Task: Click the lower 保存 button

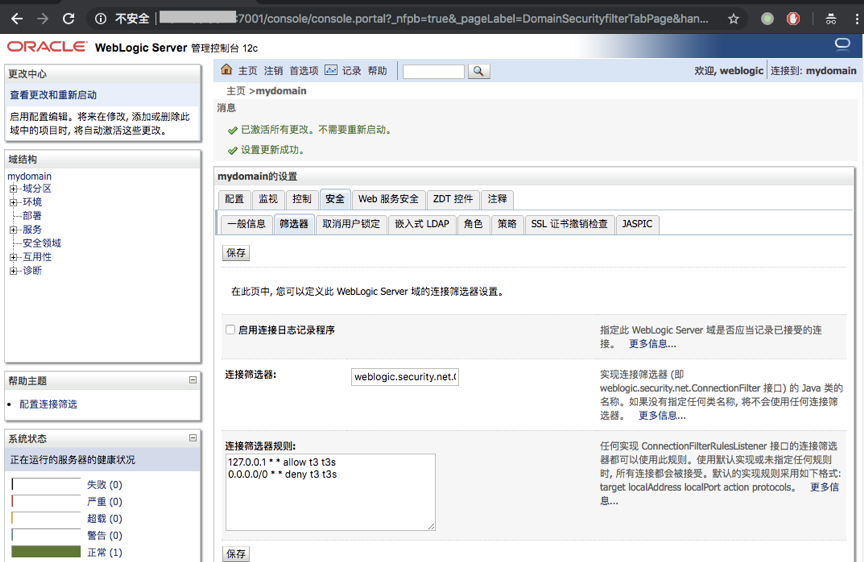Action: [x=236, y=554]
